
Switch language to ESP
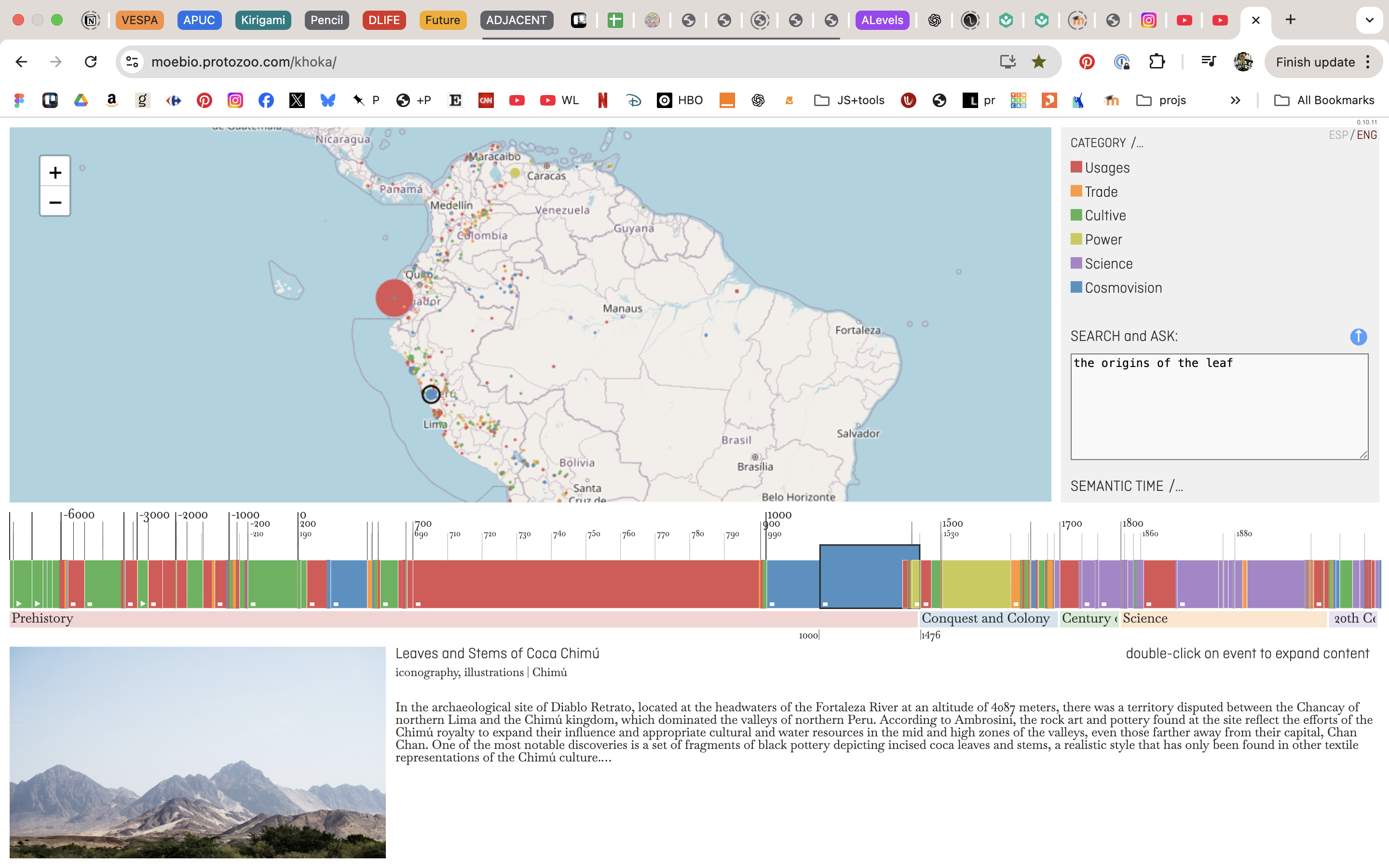tap(1338, 135)
